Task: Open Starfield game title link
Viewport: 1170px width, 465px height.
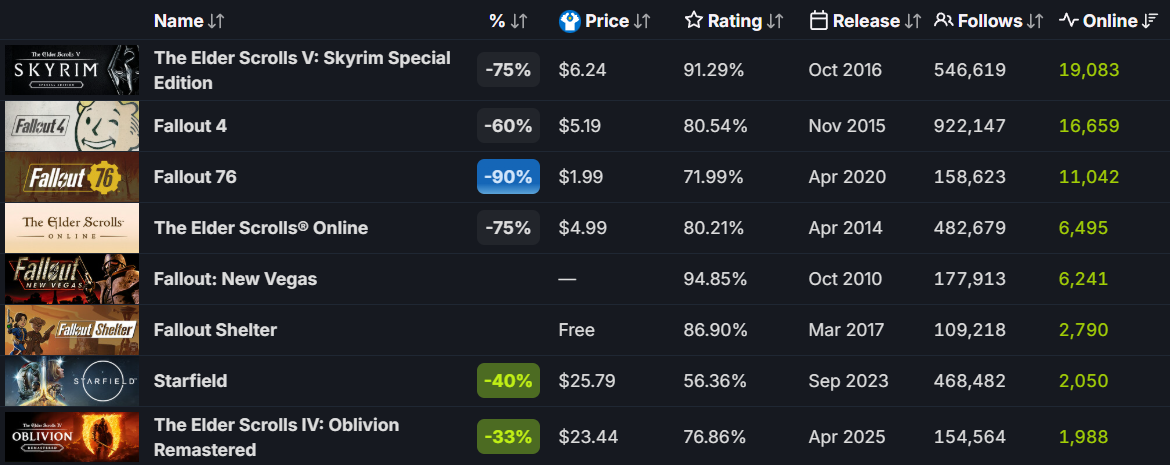Action: pyautogui.click(x=190, y=381)
